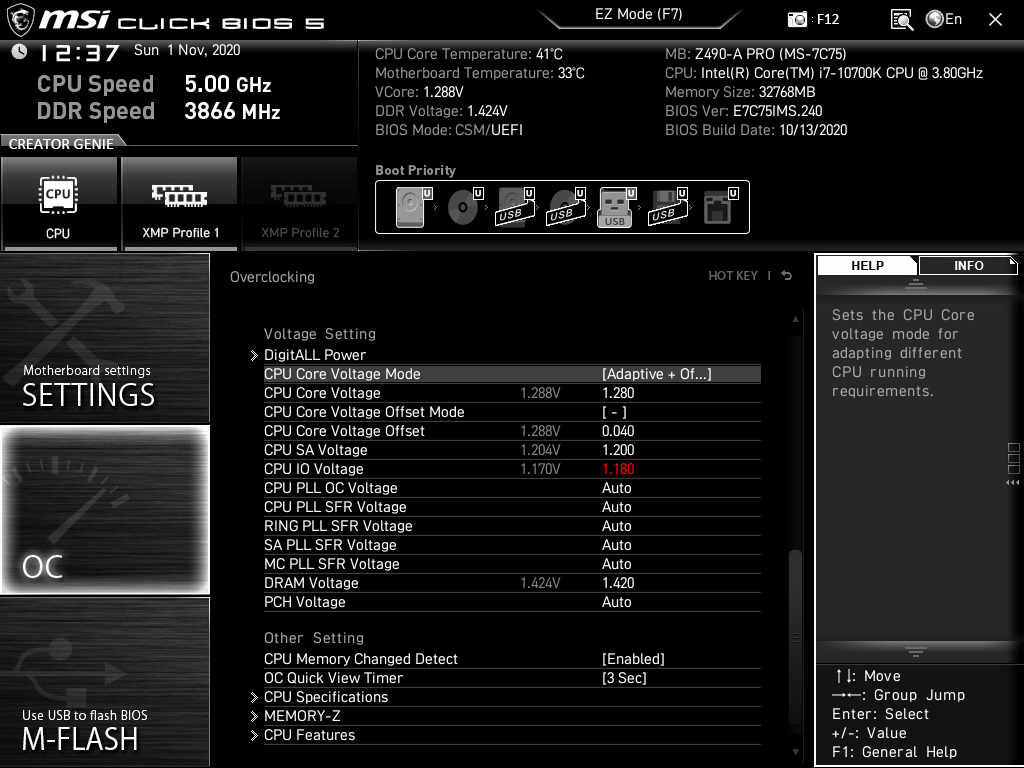1024x768 pixels.
Task: Switch to EZ Mode (F7)
Action: (x=638, y=14)
